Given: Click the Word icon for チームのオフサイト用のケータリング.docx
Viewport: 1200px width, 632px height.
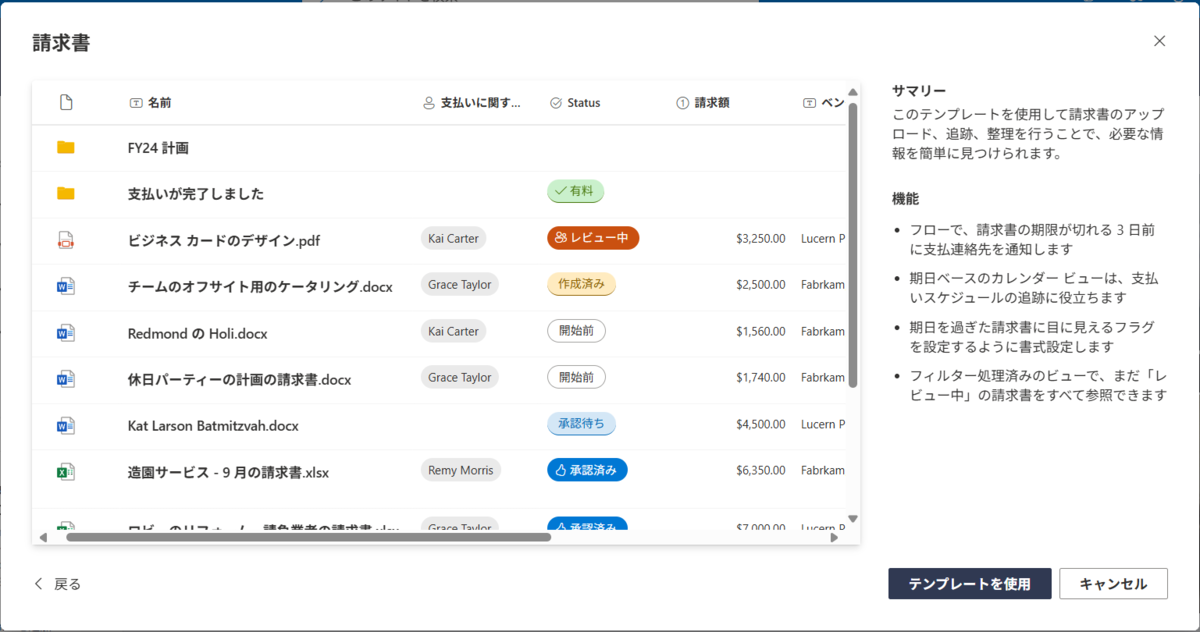Looking at the screenshot, I should (66, 286).
